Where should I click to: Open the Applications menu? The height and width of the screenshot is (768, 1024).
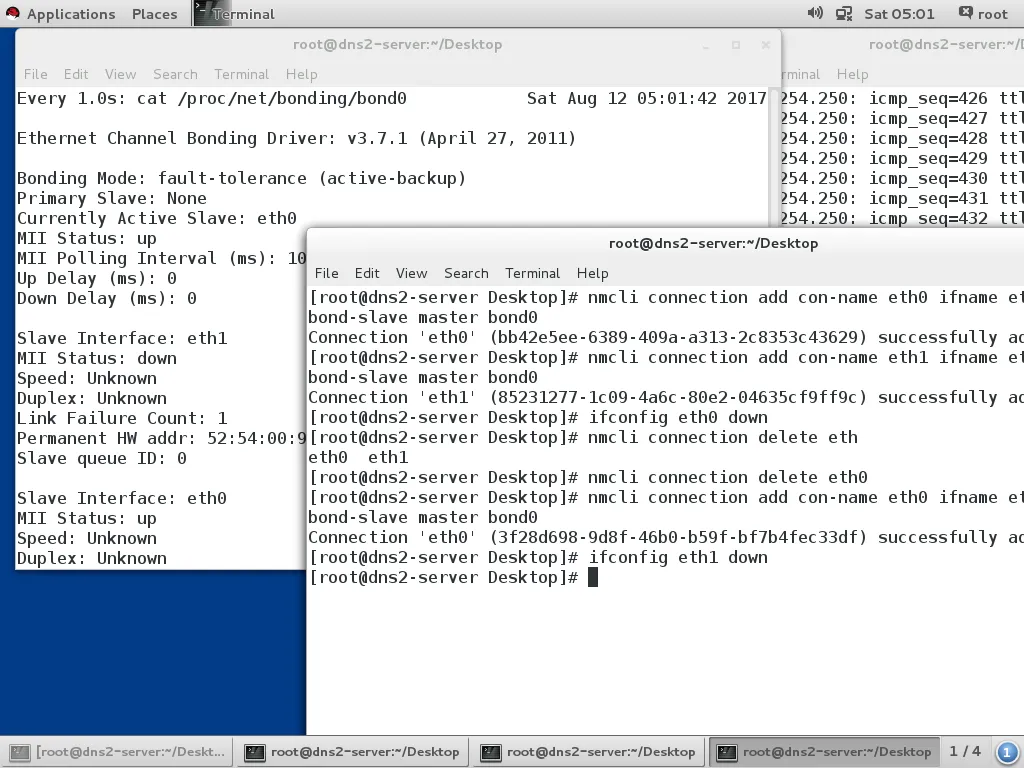click(71, 14)
